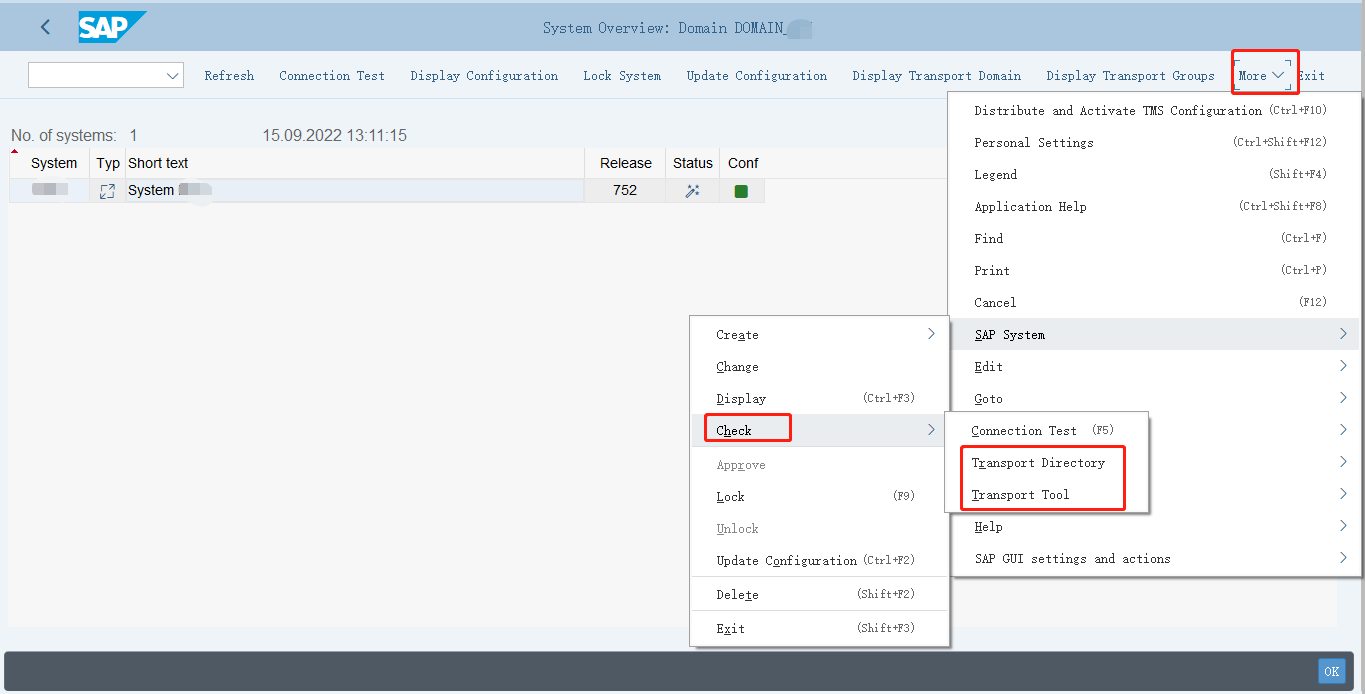Click the green Conf status square
The width and height of the screenshot is (1365, 694).
[x=741, y=191]
